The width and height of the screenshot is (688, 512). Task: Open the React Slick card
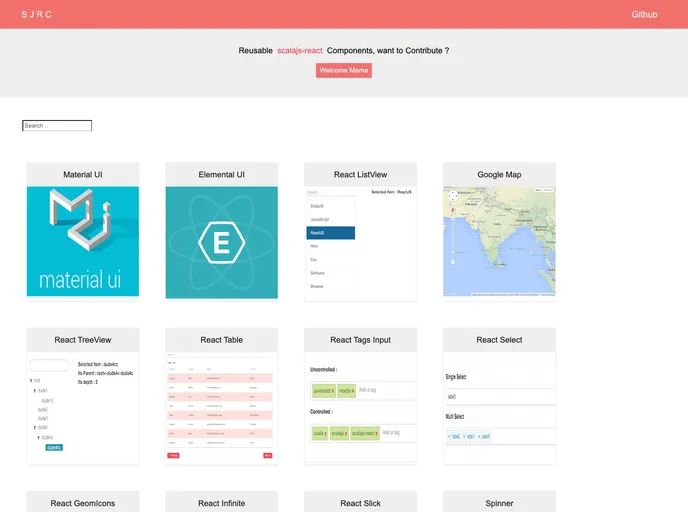coord(360,502)
